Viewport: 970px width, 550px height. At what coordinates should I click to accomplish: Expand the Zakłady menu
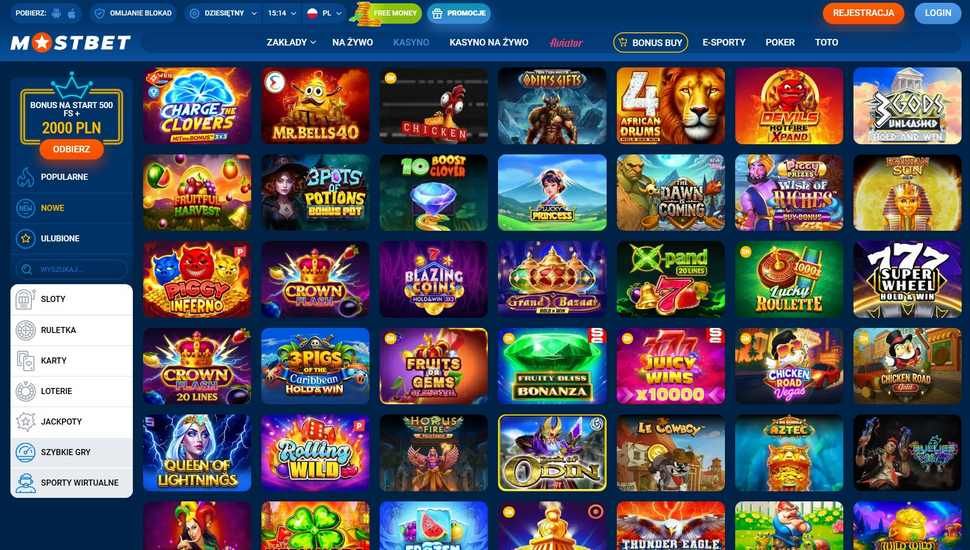pyautogui.click(x=291, y=43)
